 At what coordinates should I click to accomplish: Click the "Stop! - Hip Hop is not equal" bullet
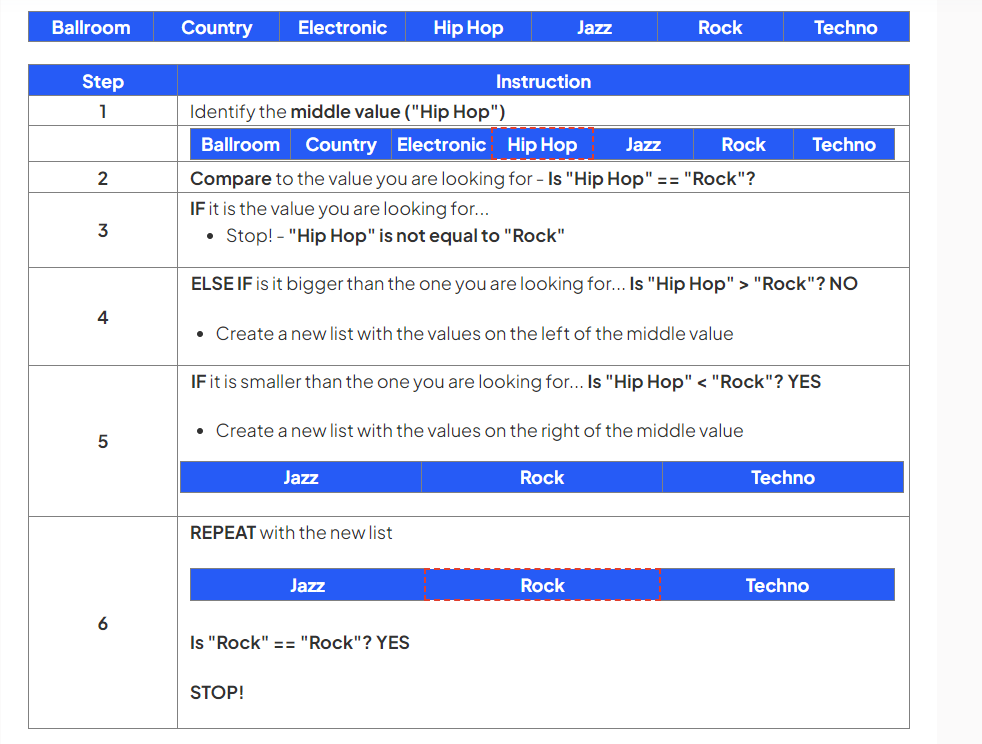tap(395, 236)
